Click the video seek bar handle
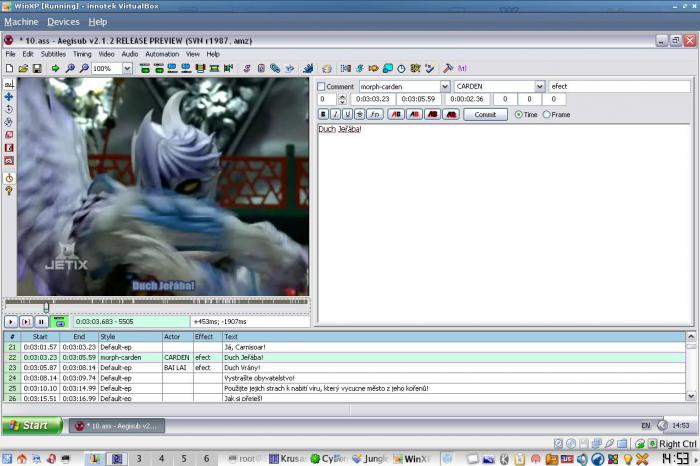The width and height of the screenshot is (700, 466). tap(46, 306)
